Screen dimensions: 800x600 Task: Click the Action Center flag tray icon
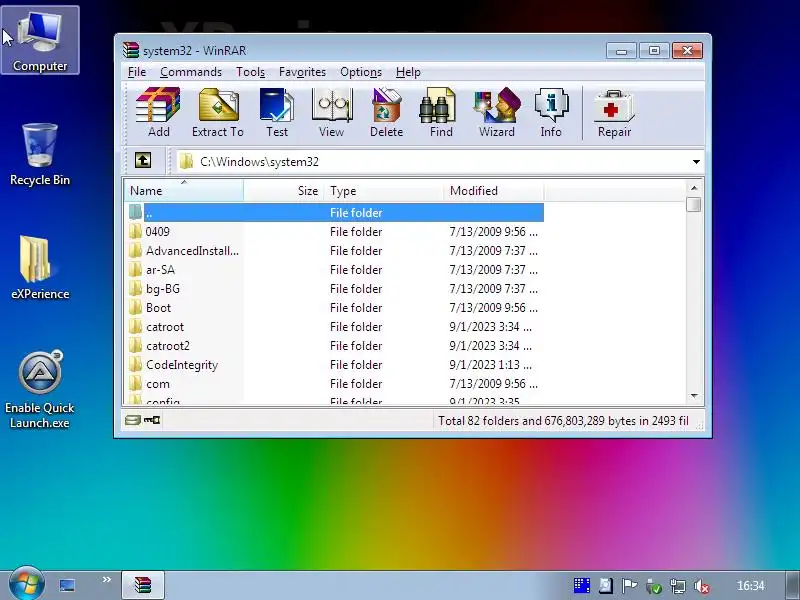pyautogui.click(x=629, y=586)
